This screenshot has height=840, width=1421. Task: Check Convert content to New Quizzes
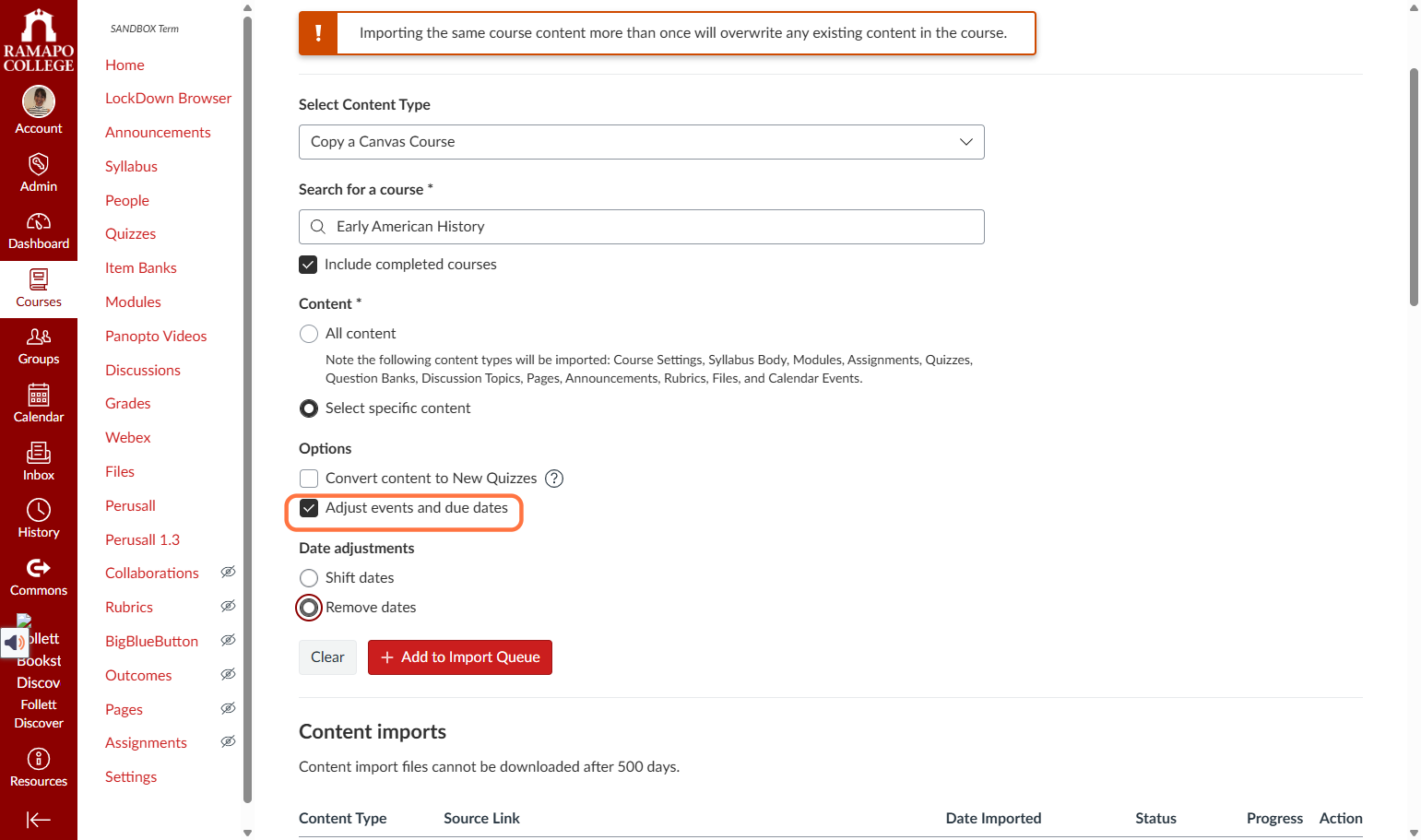[309, 479]
